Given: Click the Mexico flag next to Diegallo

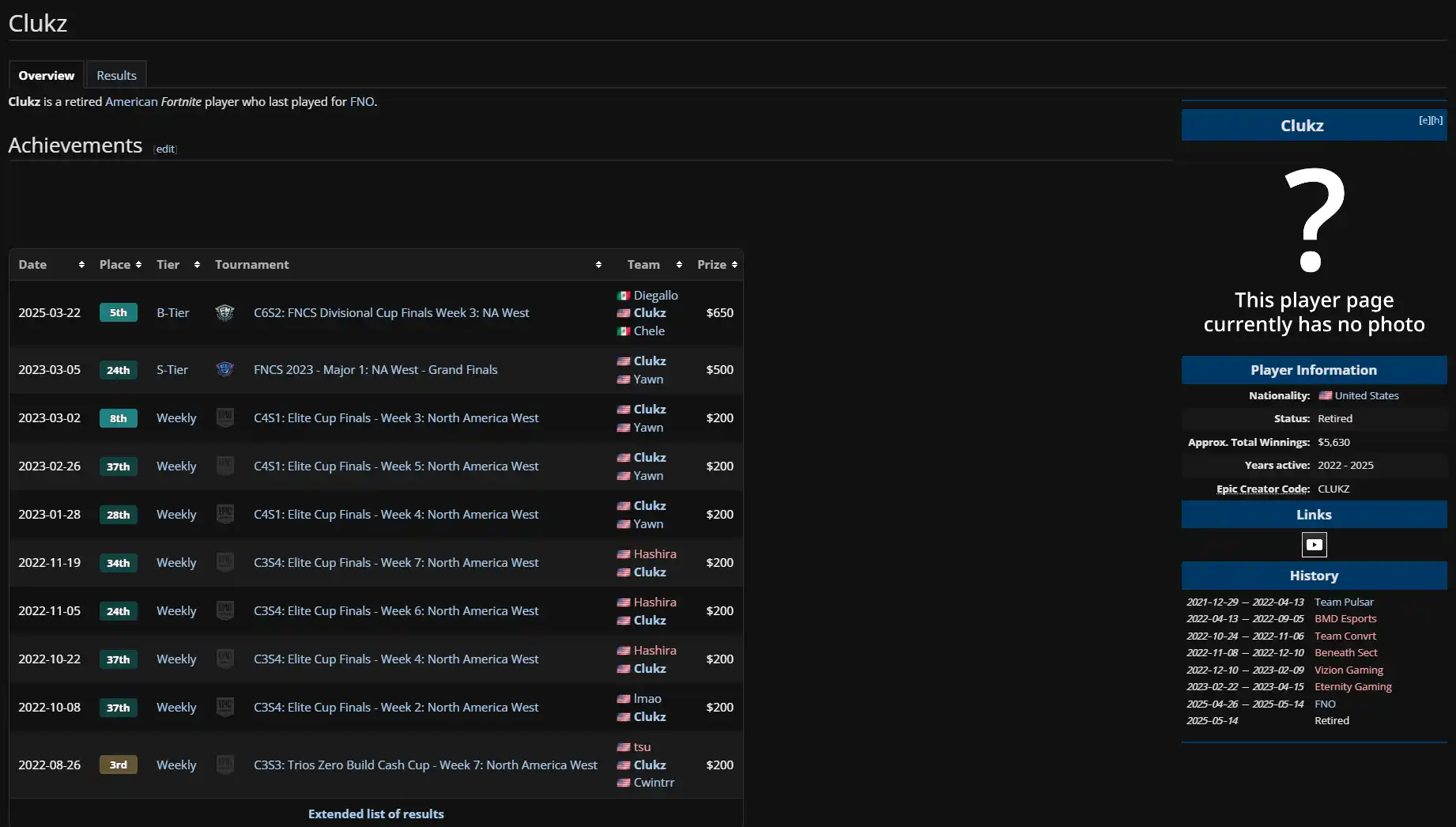Looking at the screenshot, I should click(624, 296).
